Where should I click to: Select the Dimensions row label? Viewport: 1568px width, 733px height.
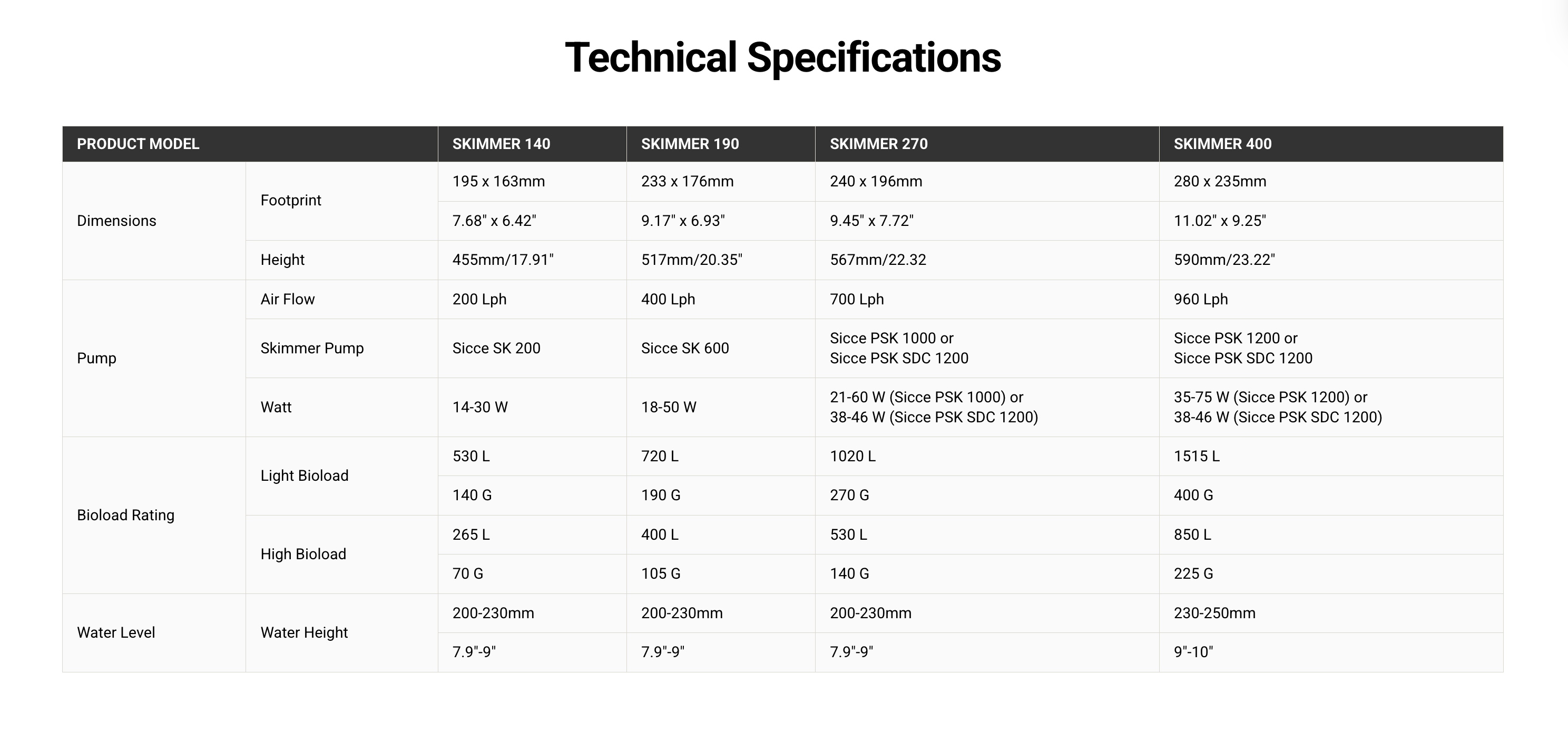(116, 221)
